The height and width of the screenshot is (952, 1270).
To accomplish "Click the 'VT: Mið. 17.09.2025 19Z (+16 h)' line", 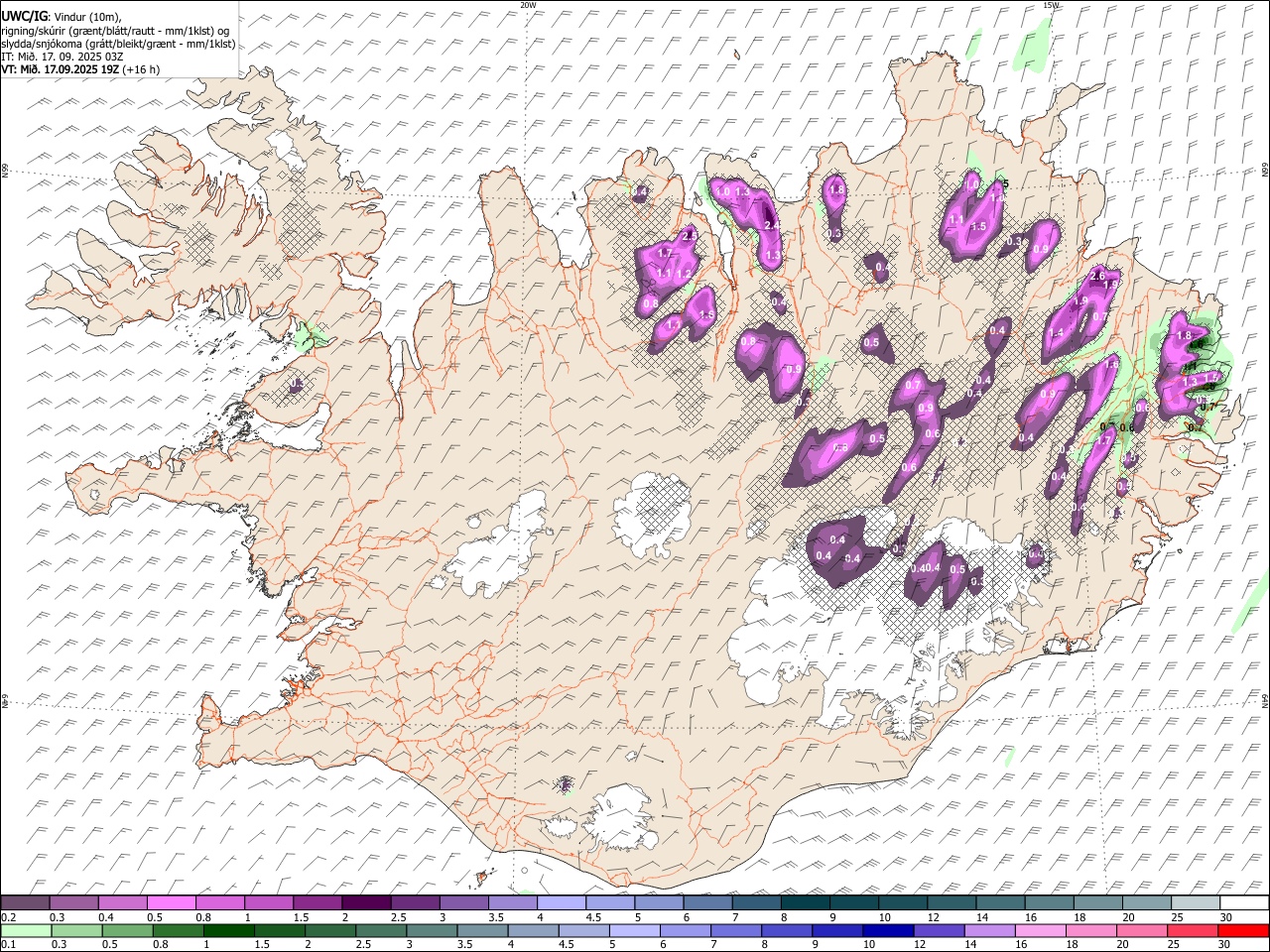I will coord(81,69).
